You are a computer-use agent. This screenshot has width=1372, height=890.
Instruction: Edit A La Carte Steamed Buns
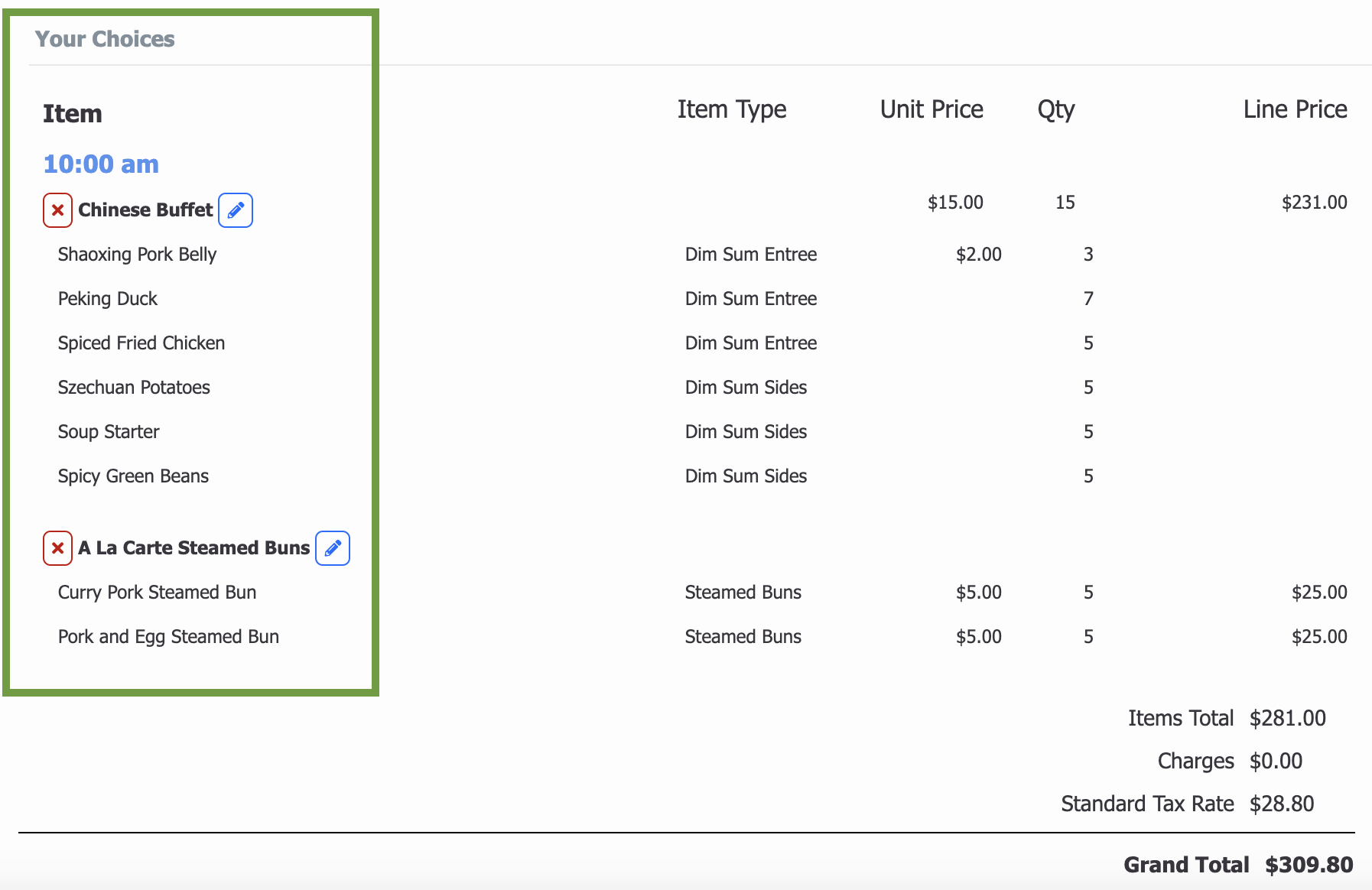click(333, 548)
